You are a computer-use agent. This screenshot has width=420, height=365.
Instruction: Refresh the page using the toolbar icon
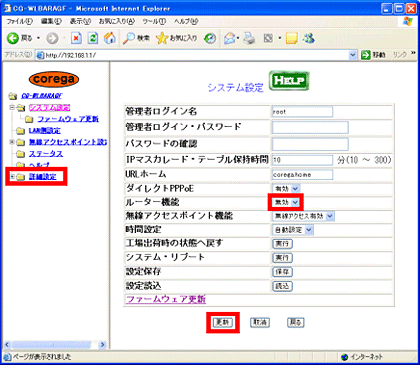(93, 39)
